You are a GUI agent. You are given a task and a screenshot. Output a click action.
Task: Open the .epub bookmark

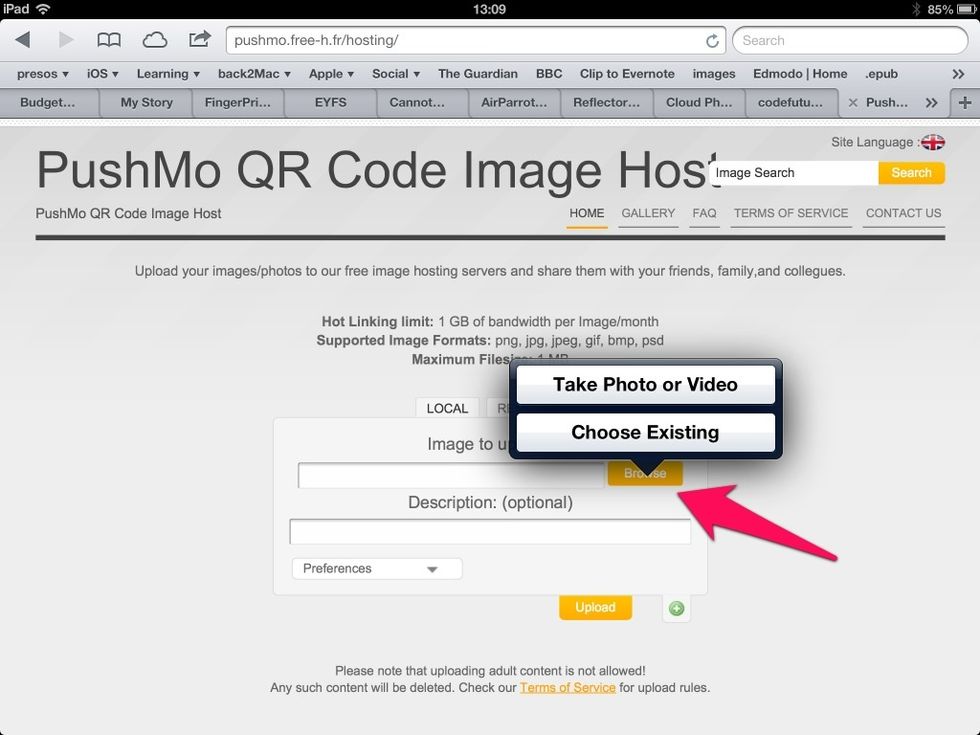tap(881, 74)
